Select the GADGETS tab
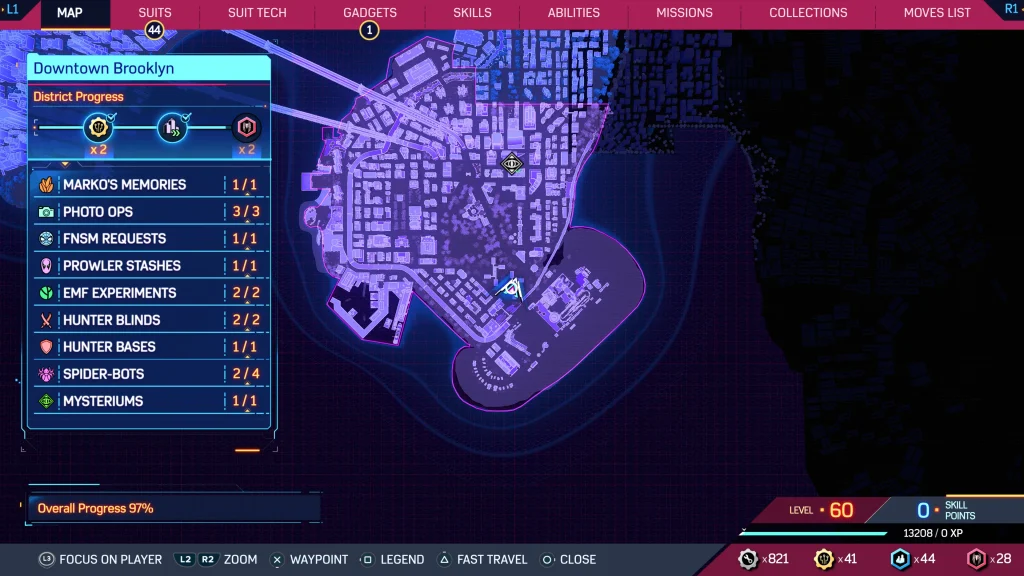Viewport: 1024px width, 576px height. coord(369,13)
